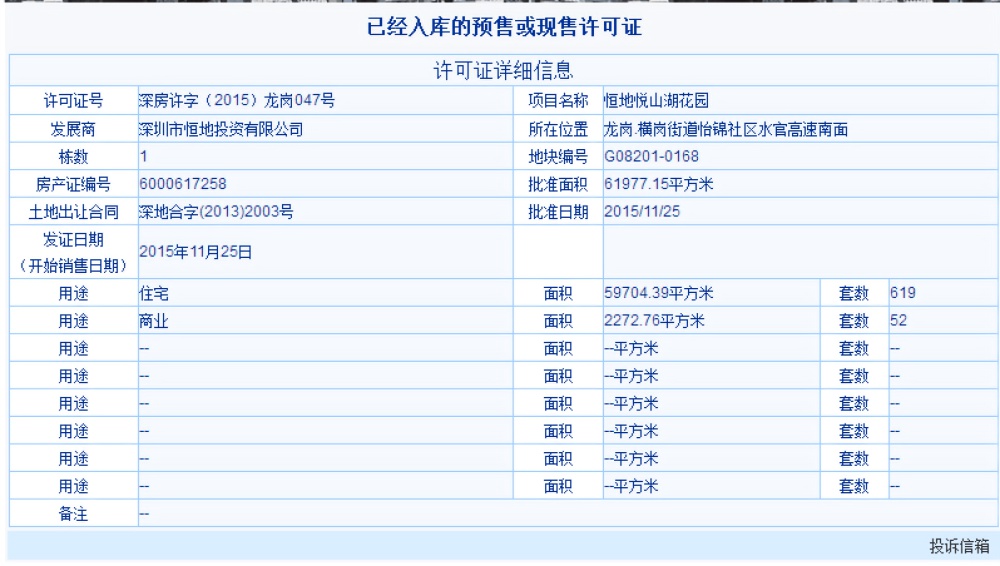Screen dimensions: 1000x566
Task: Select issue date 2015年11月25日
Action: tap(194, 252)
